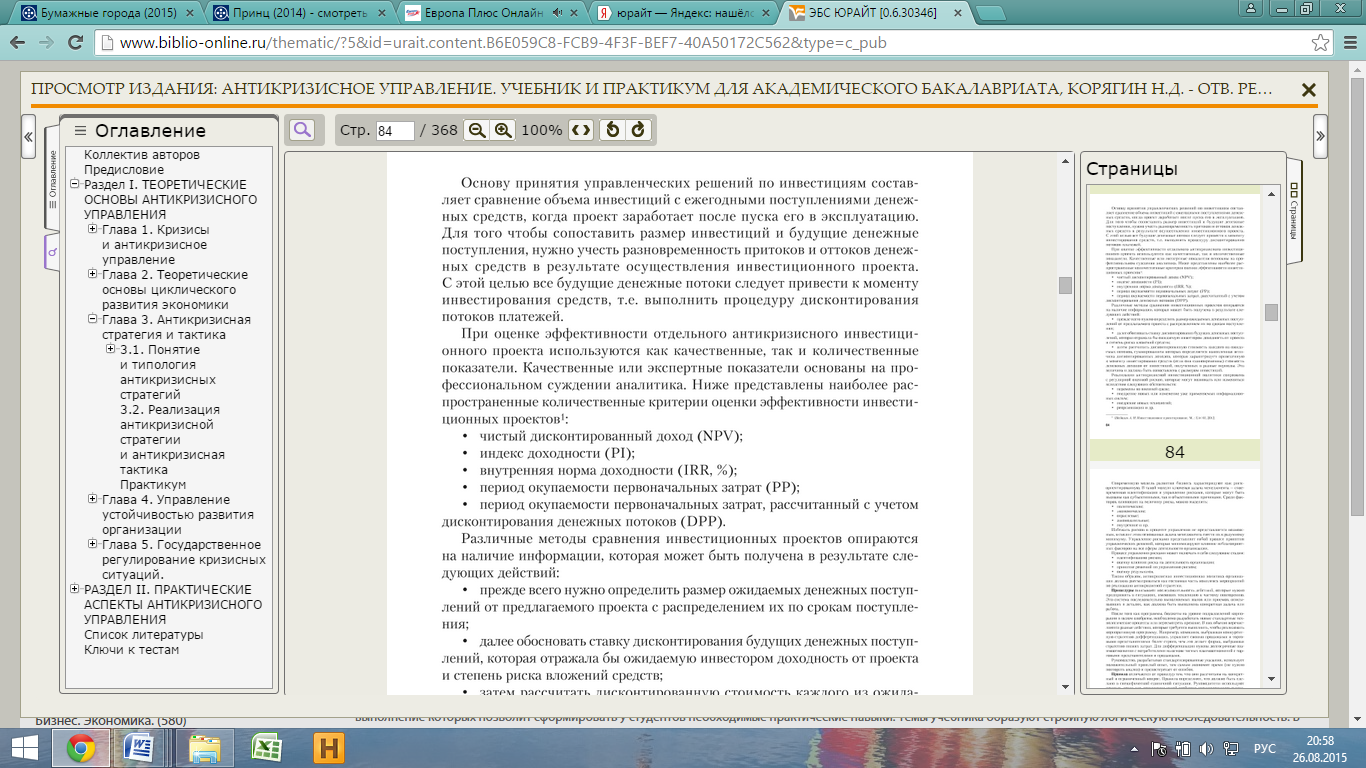Open Глава 1. Кризисы и антикризисное управление
This screenshot has width=1366, height=768.
(x=156, y=245)
